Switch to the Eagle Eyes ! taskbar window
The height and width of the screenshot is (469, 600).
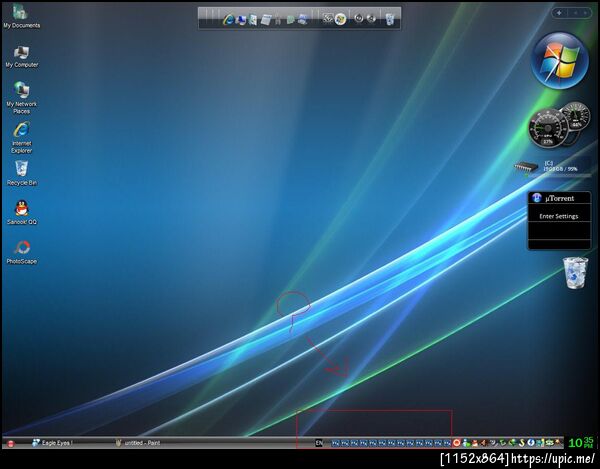click(53, 443)
